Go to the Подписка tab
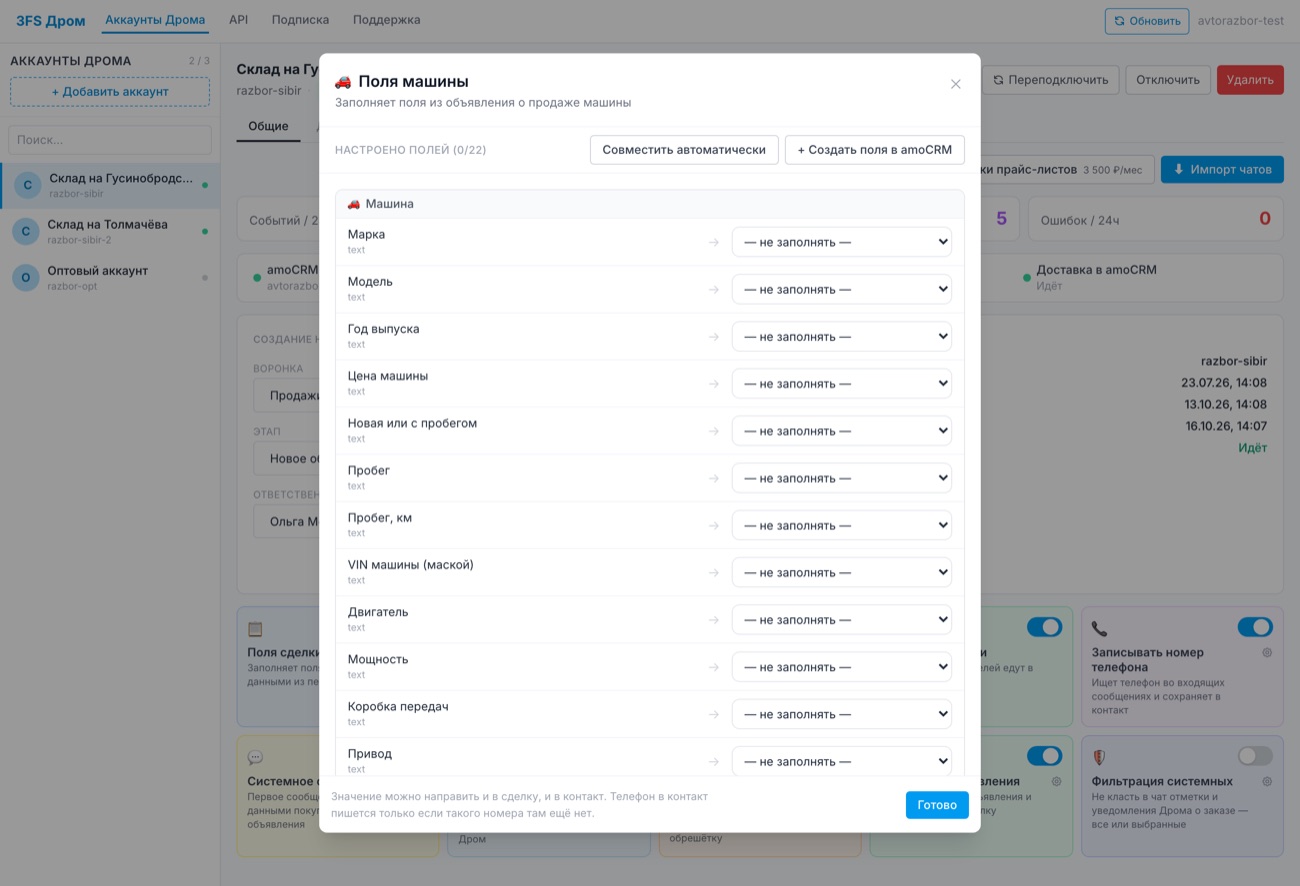 tap(300, 20)
